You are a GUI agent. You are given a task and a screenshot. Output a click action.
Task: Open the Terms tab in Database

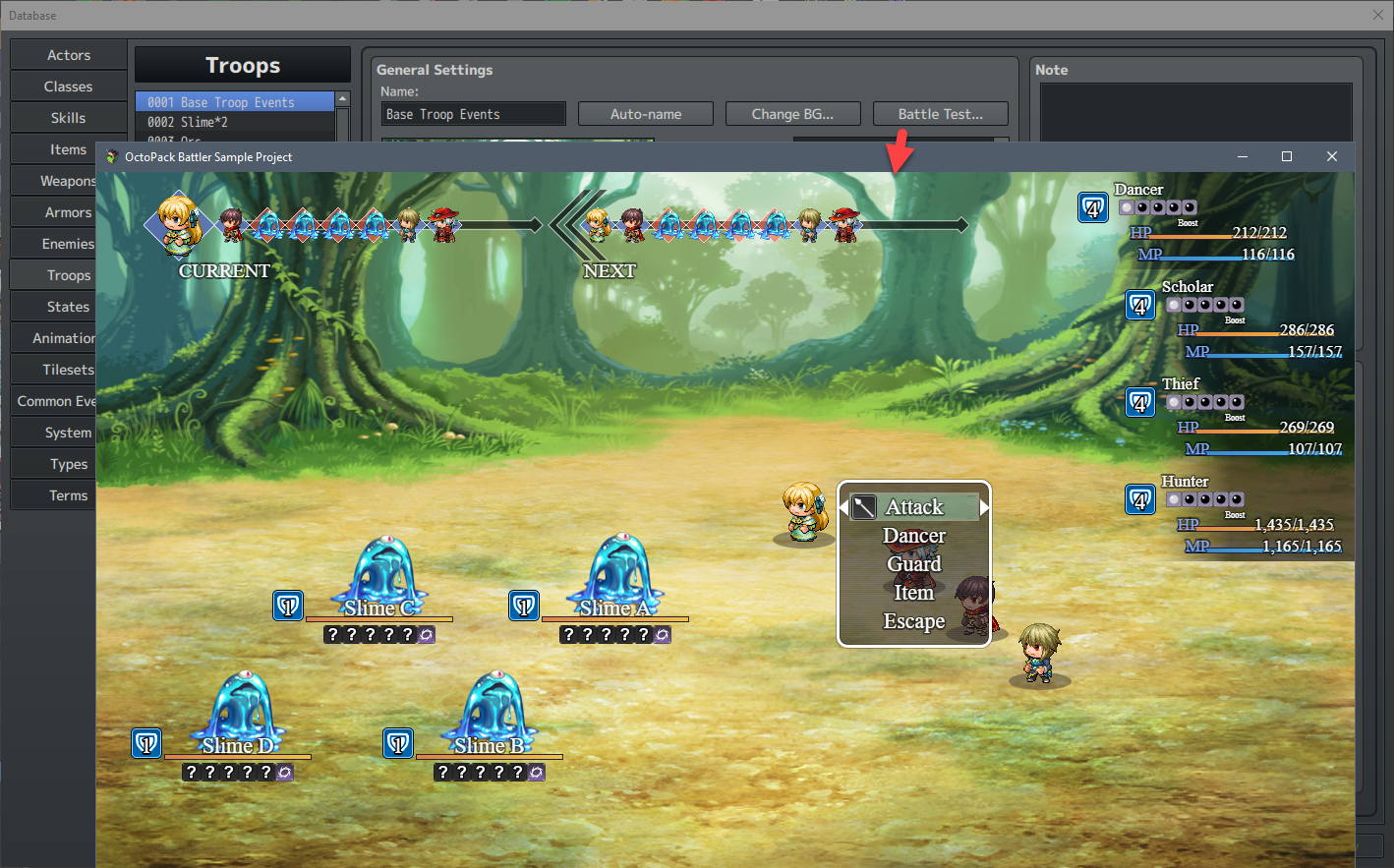pyautogui.click(x=54, y=495)
